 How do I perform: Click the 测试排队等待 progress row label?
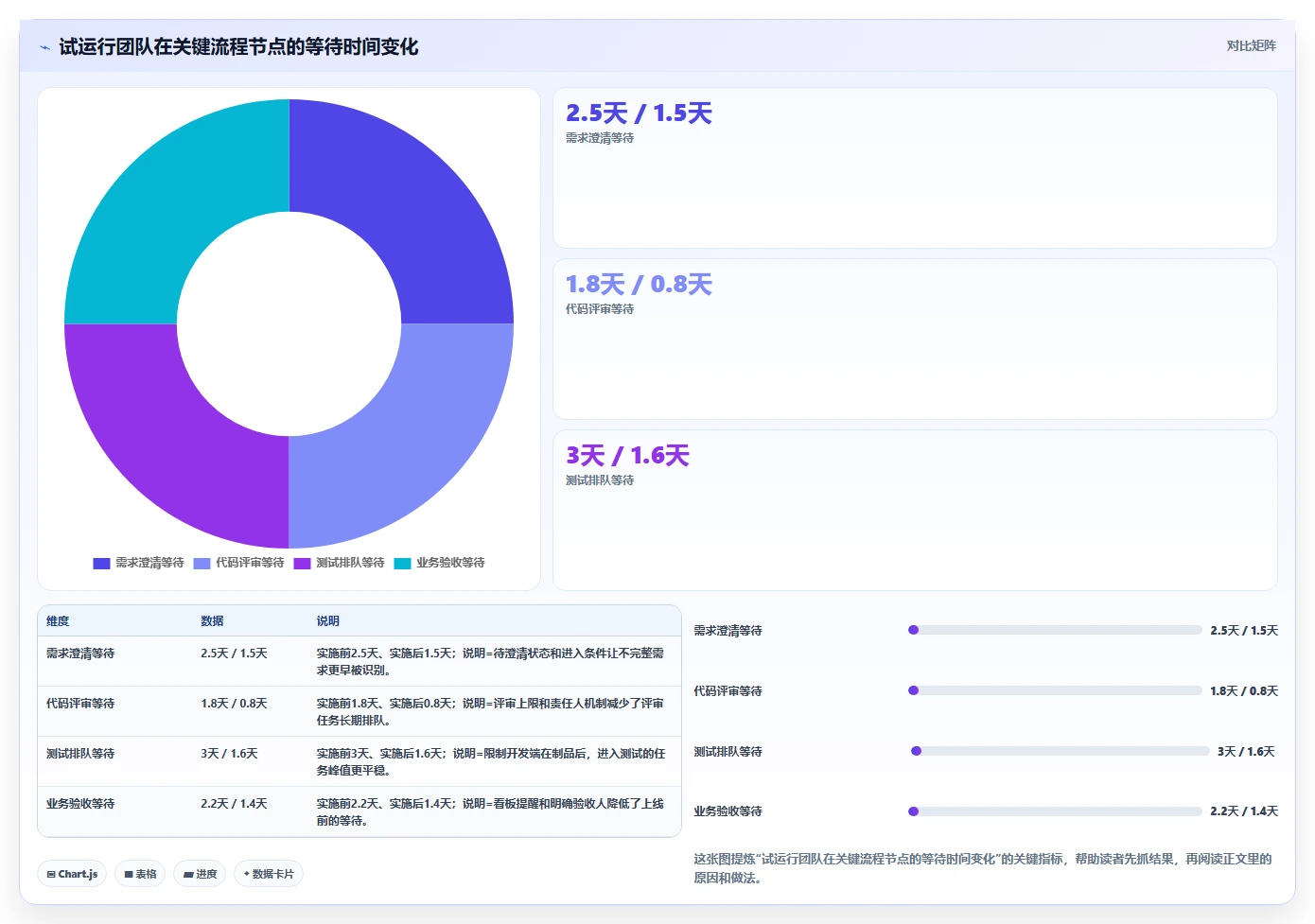728,752
